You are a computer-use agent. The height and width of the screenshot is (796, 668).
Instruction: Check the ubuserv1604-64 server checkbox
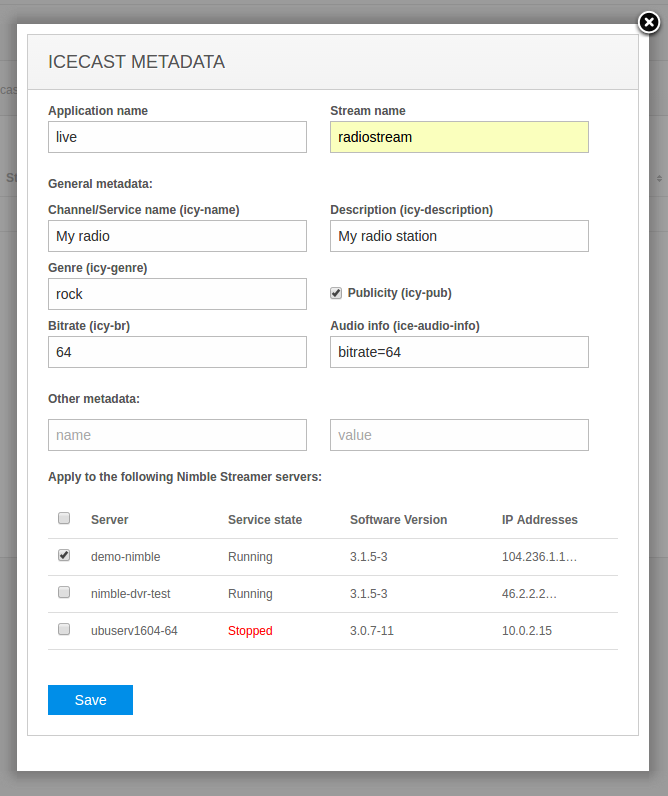click(x=64, y=629)
